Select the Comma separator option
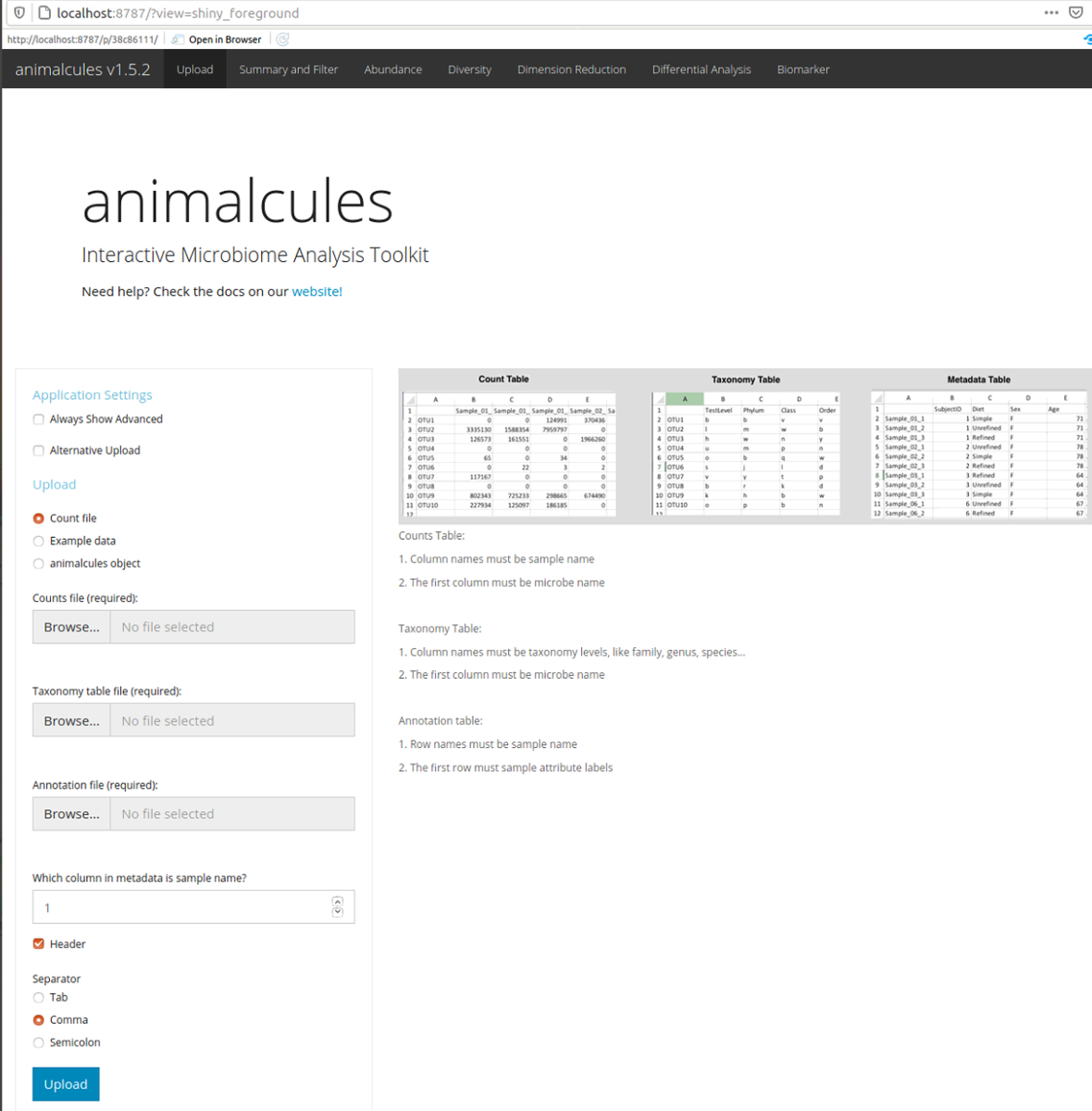 39,1020
